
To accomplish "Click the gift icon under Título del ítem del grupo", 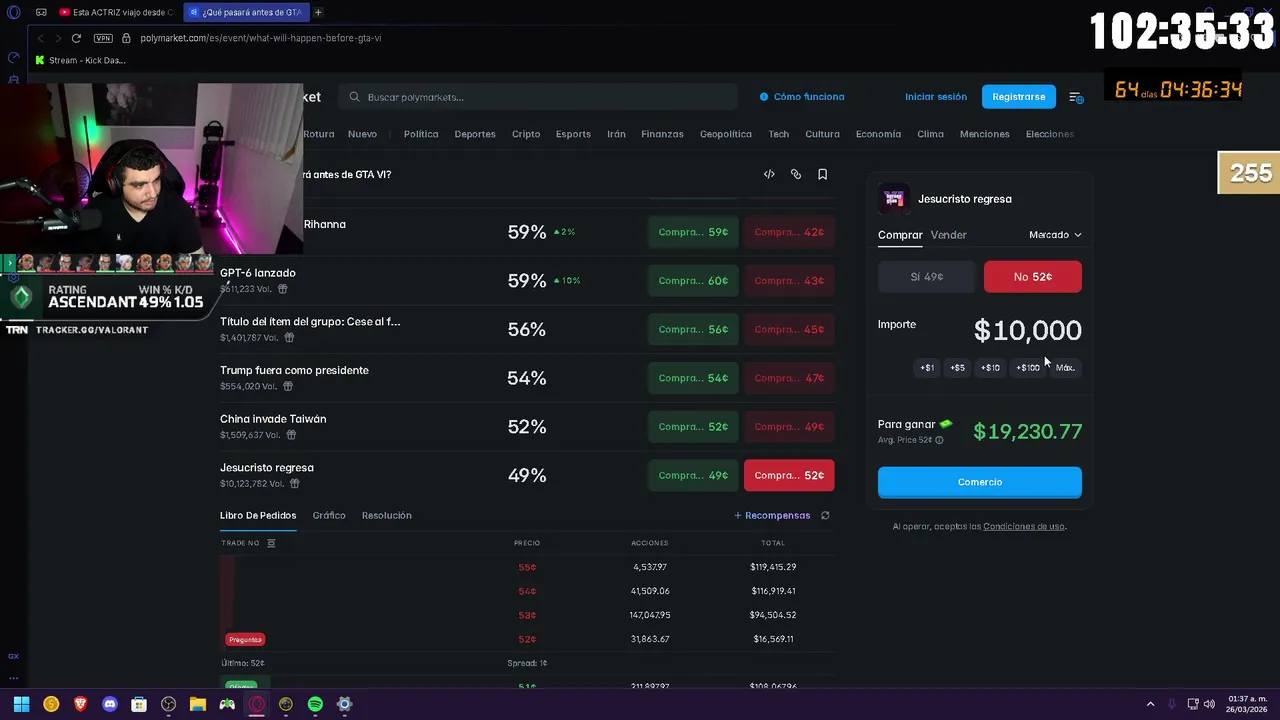I will tap(291, 338).
